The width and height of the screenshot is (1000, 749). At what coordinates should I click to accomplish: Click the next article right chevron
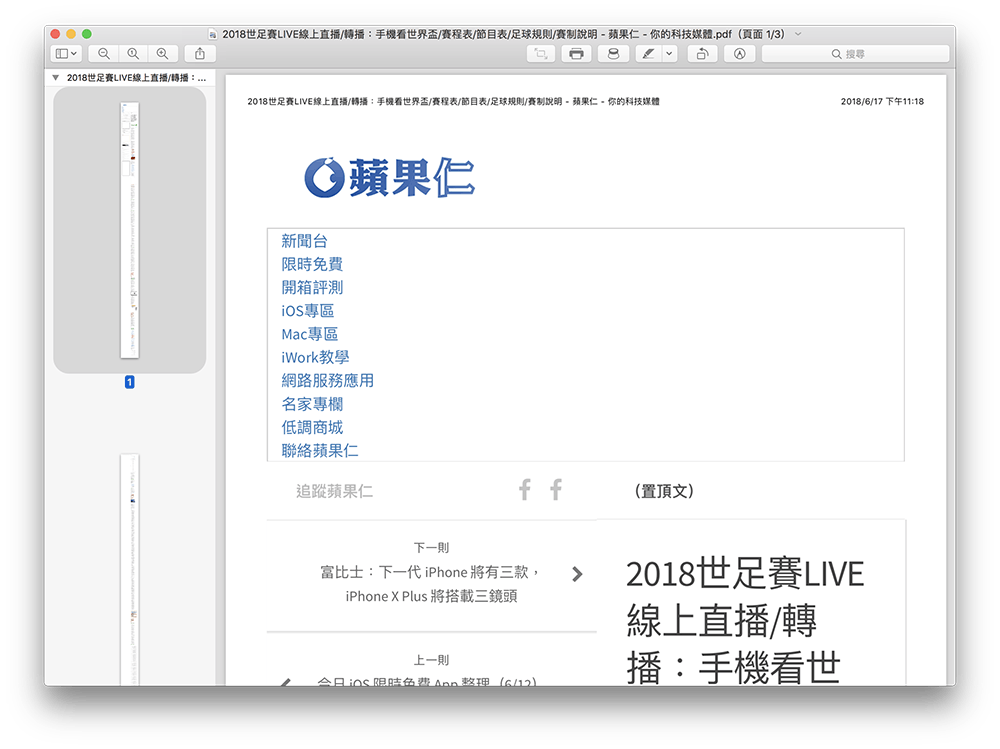tap(577, 574)
